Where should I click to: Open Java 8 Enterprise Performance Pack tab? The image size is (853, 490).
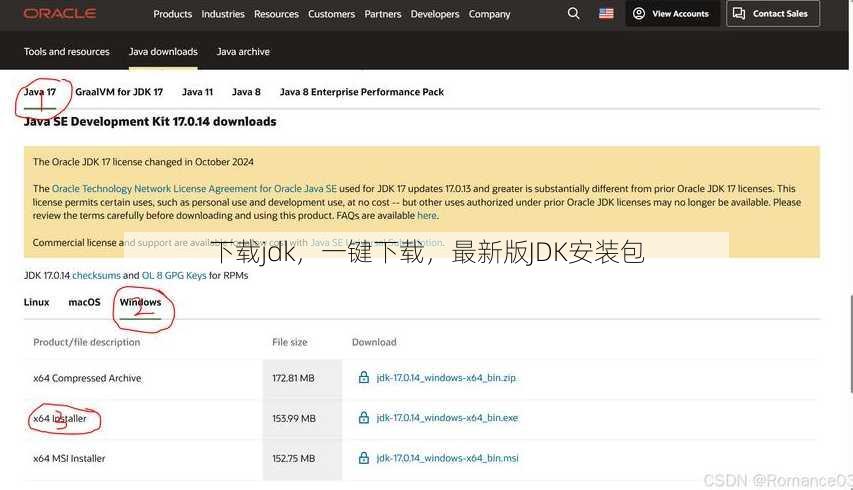(362, 92)
